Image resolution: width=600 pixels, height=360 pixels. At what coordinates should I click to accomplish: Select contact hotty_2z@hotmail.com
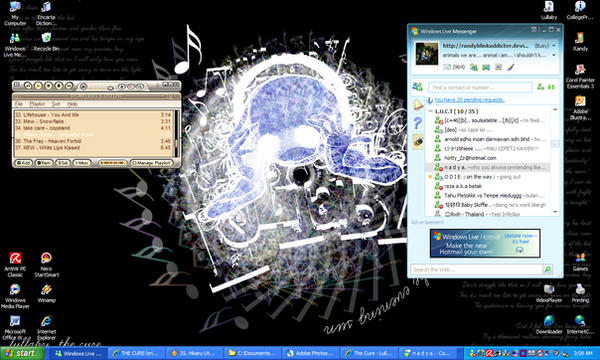(x=470, y=158)
